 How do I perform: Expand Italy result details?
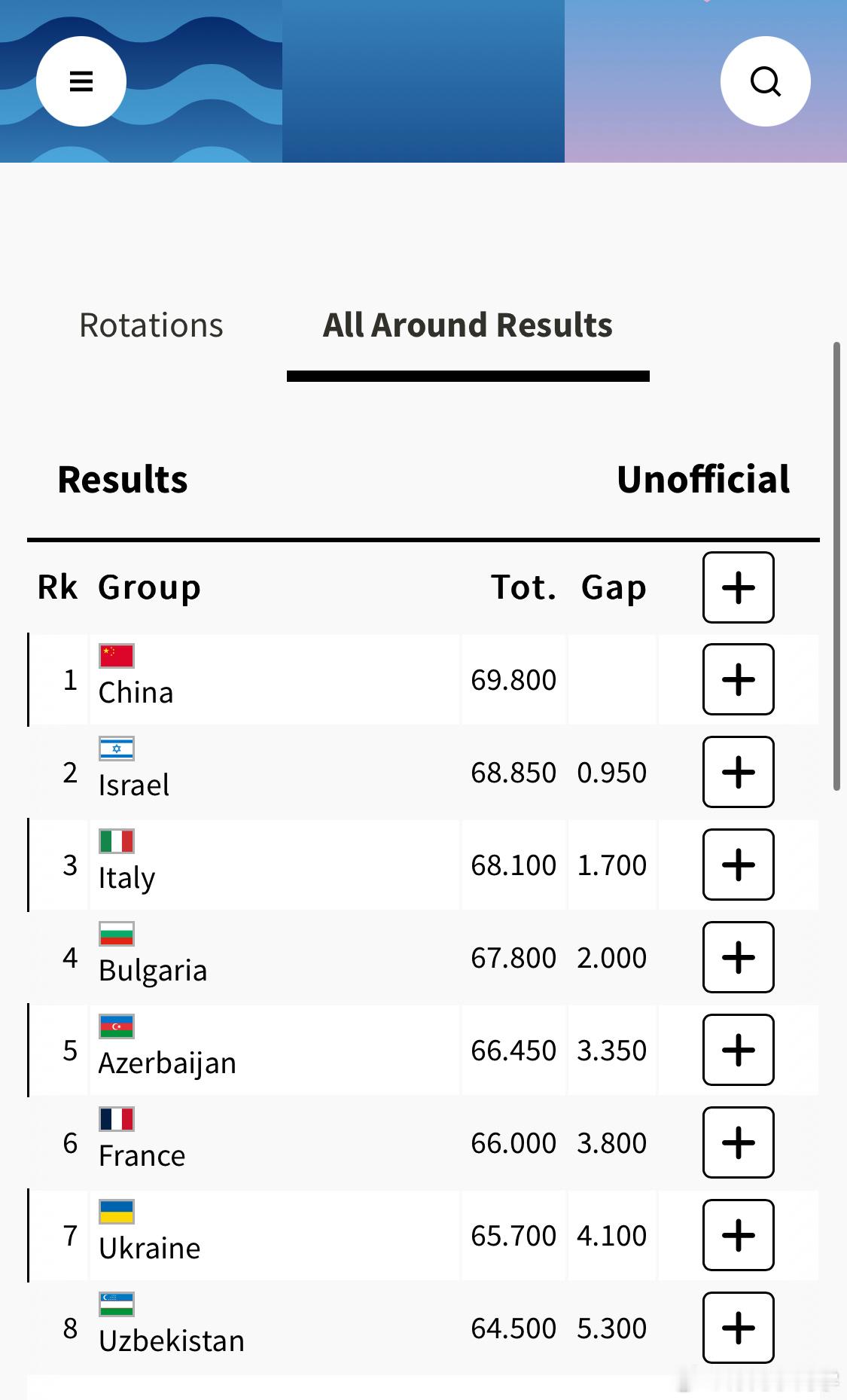[x=739, y=865]
